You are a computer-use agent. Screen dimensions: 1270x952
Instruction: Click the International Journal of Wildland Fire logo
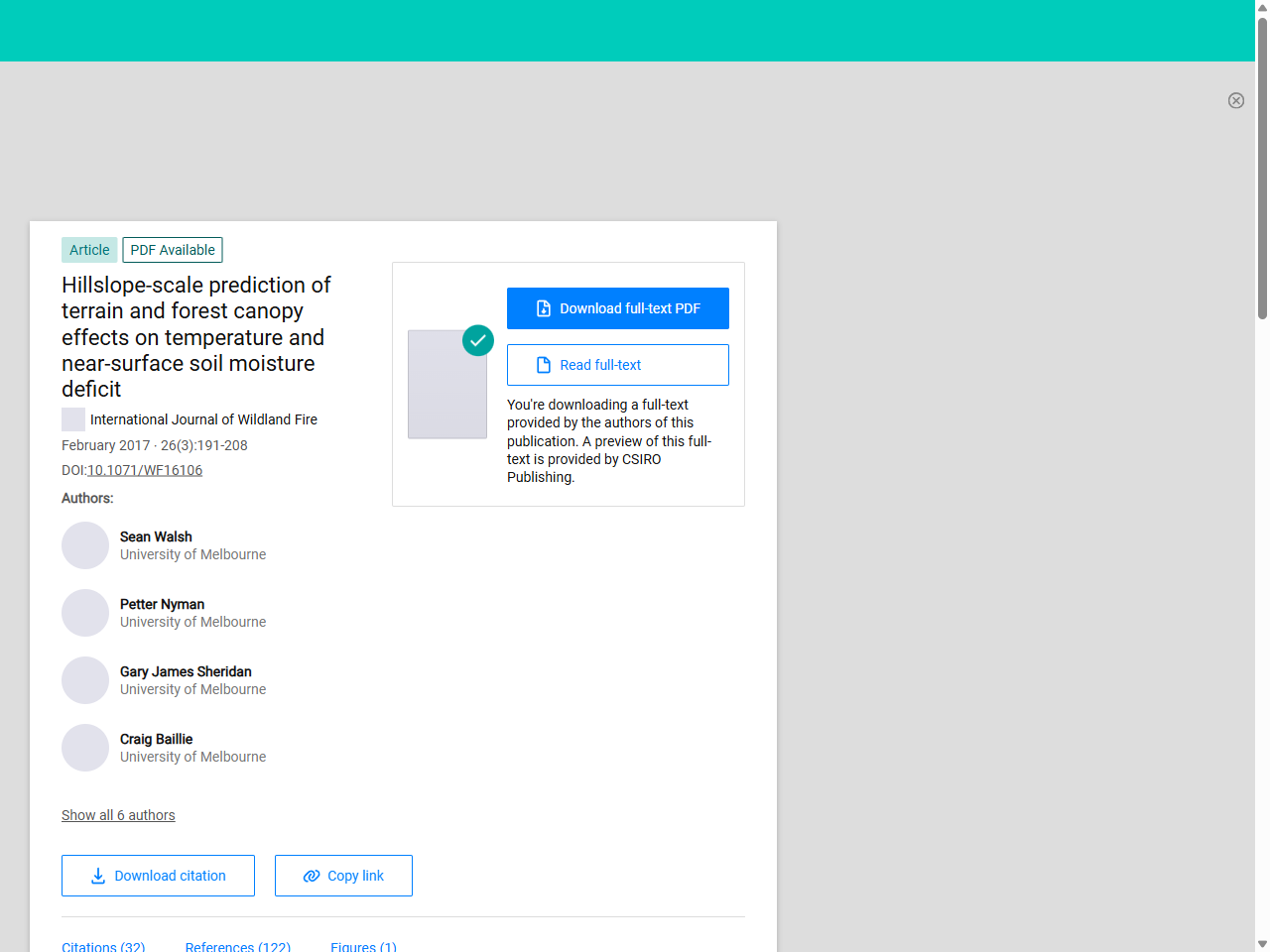click(x=73, y=419)
